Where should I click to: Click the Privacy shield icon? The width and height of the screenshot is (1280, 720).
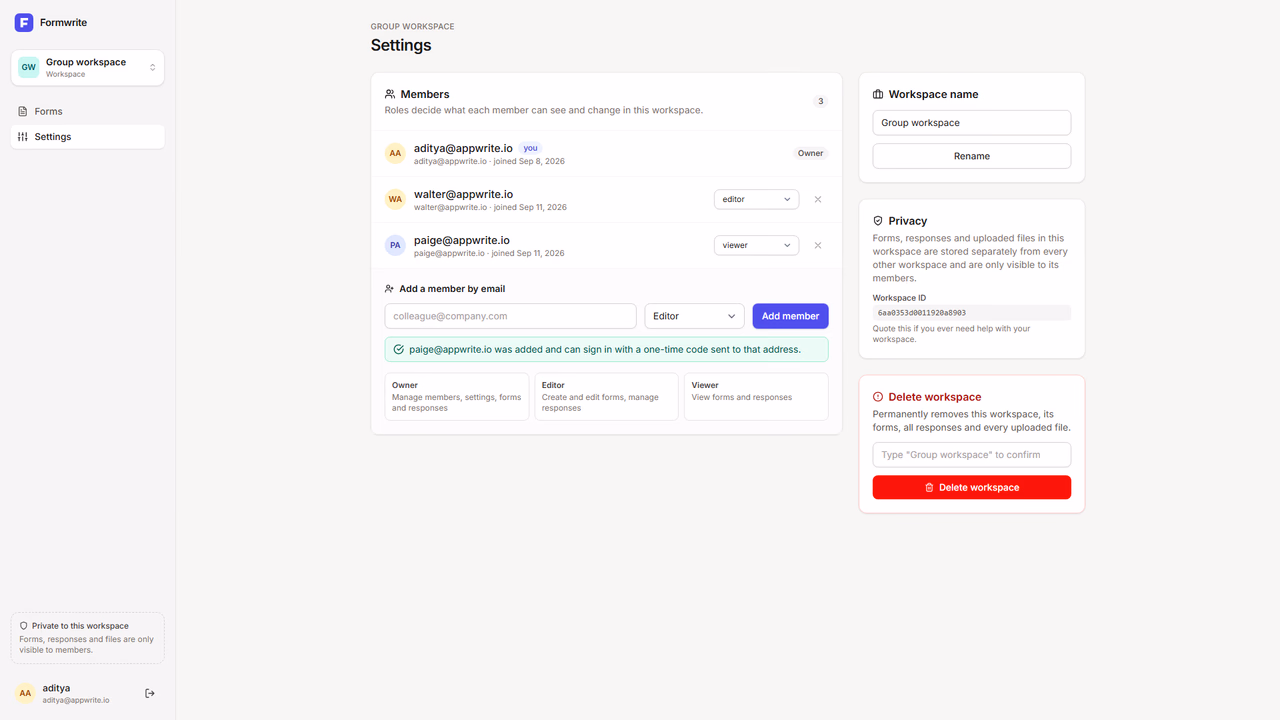tap(878, 221)
